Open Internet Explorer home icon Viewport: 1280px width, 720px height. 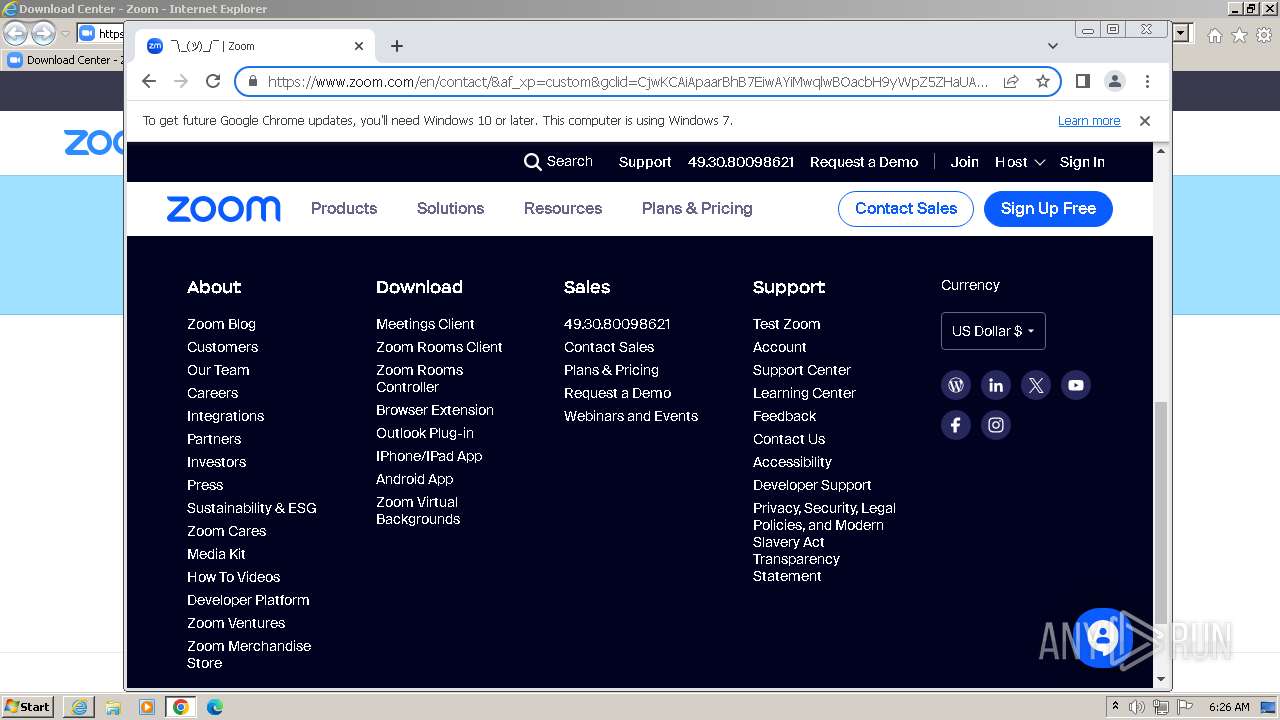tap(1214, 35)
